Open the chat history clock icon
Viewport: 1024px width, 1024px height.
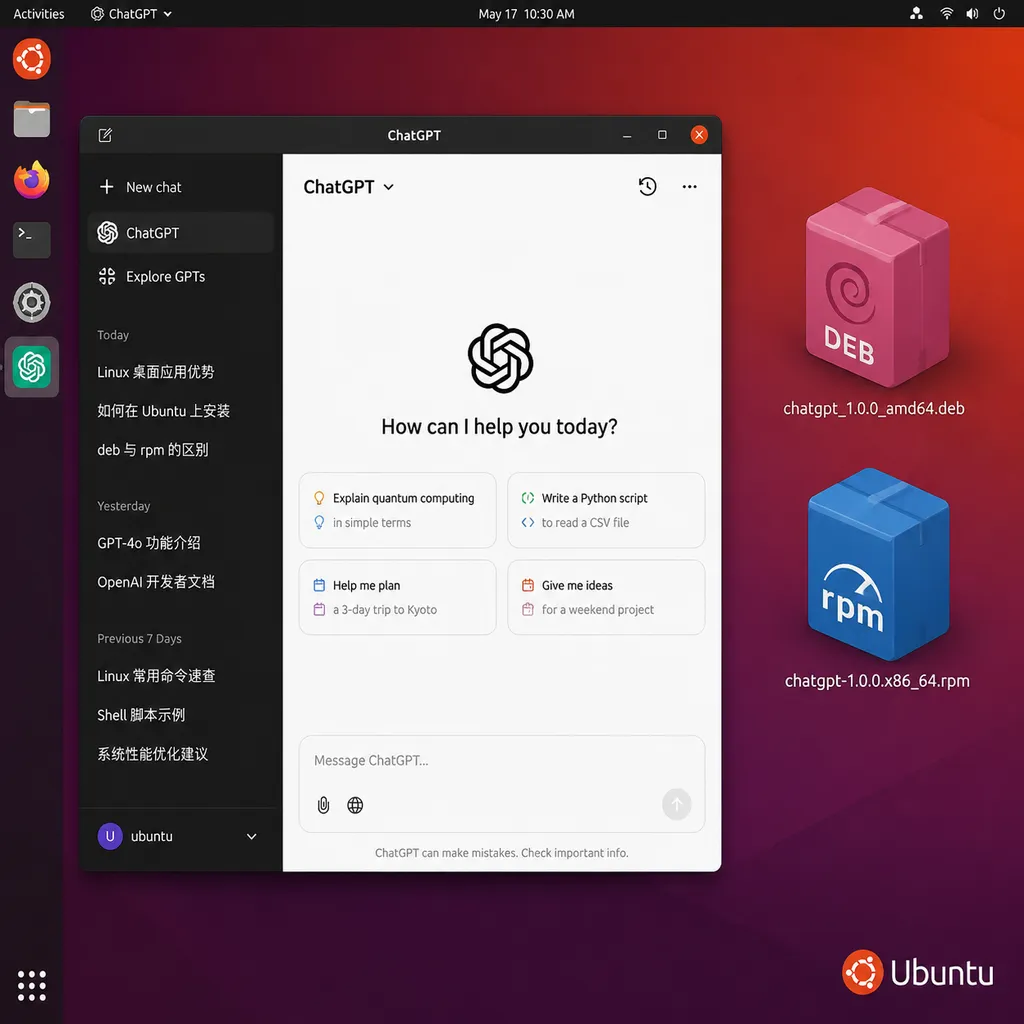pos(647,186)
